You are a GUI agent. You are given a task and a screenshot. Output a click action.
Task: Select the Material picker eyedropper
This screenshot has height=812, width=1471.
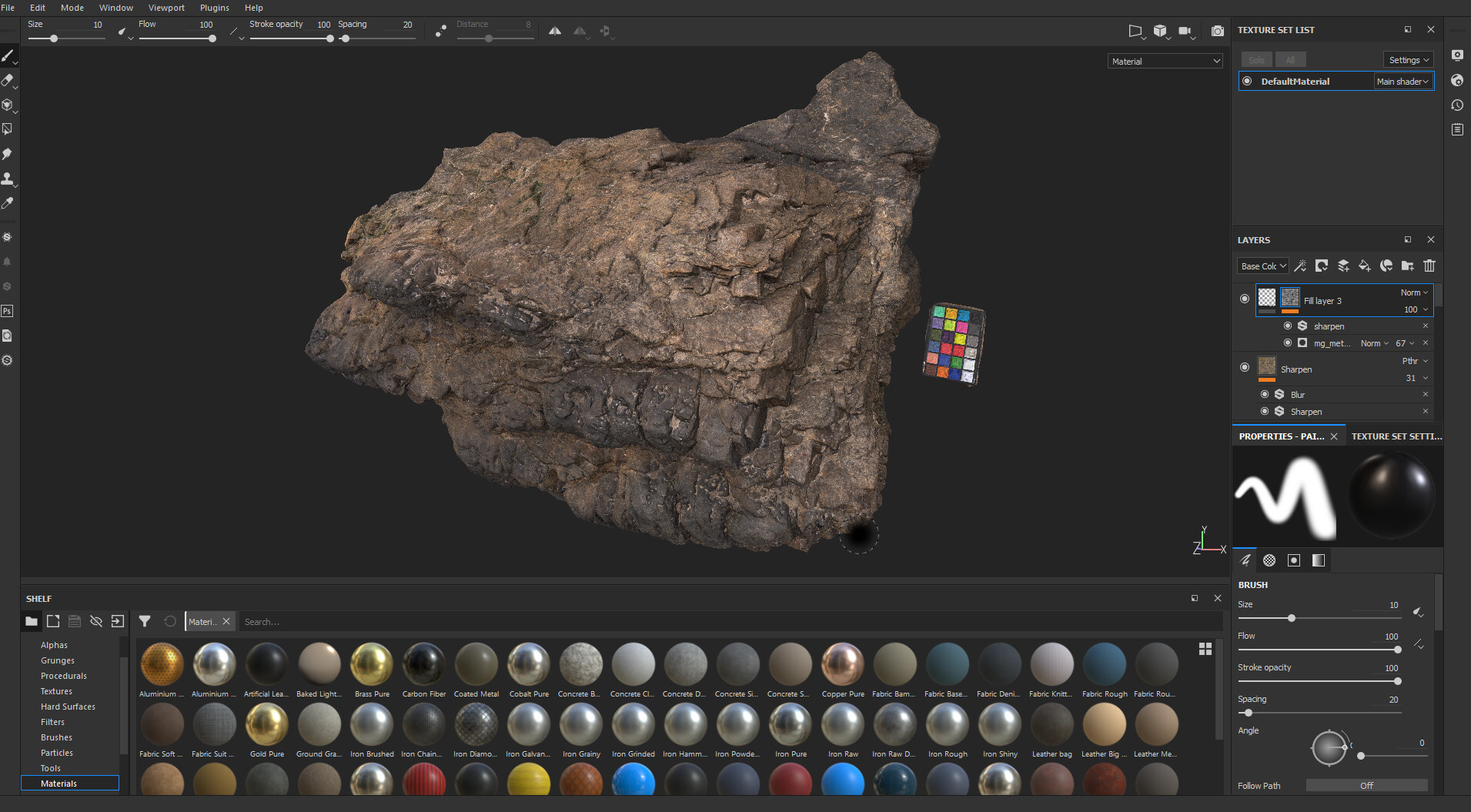point(8,203)
